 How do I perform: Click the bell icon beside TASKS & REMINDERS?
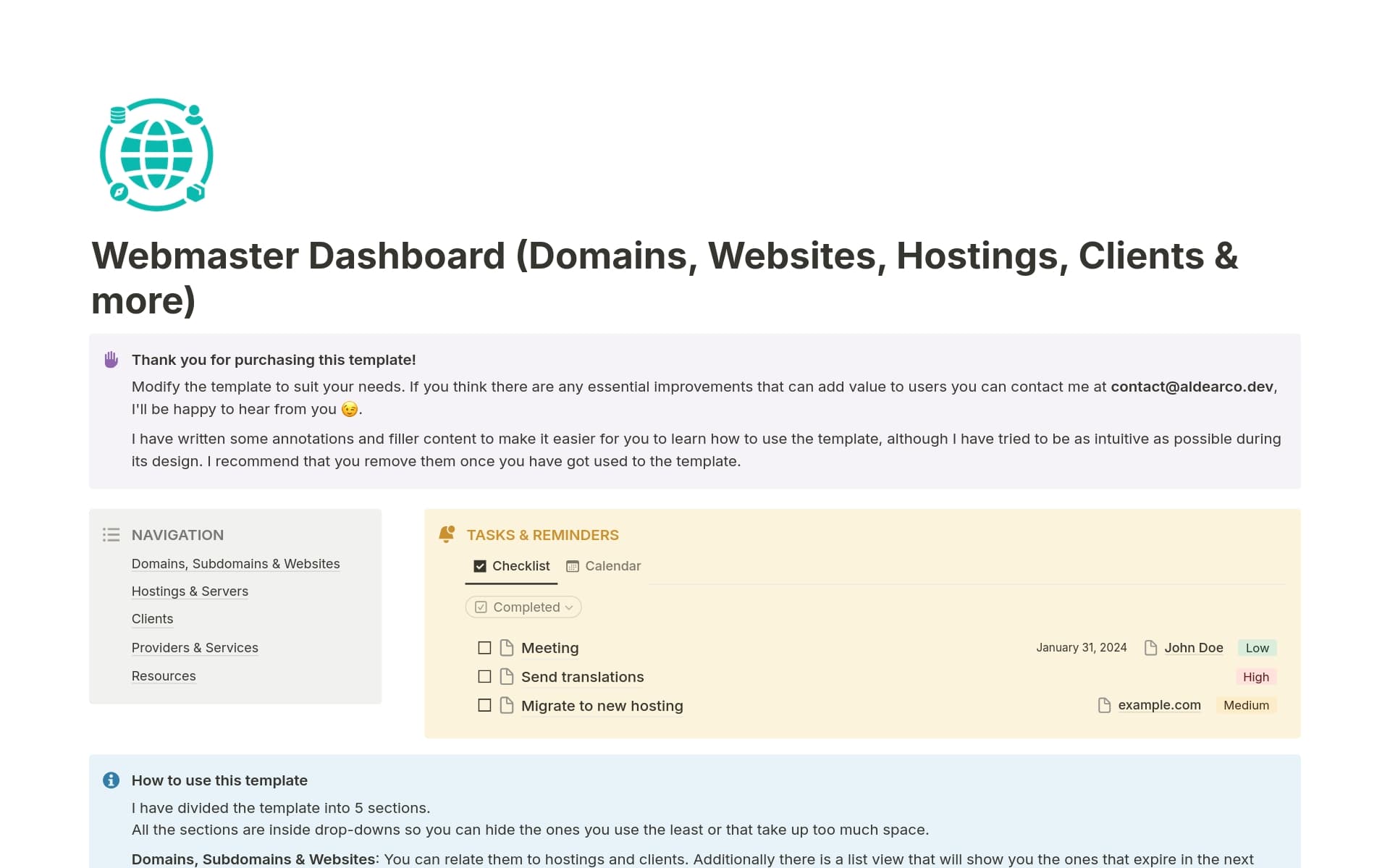tap(447, 534)
